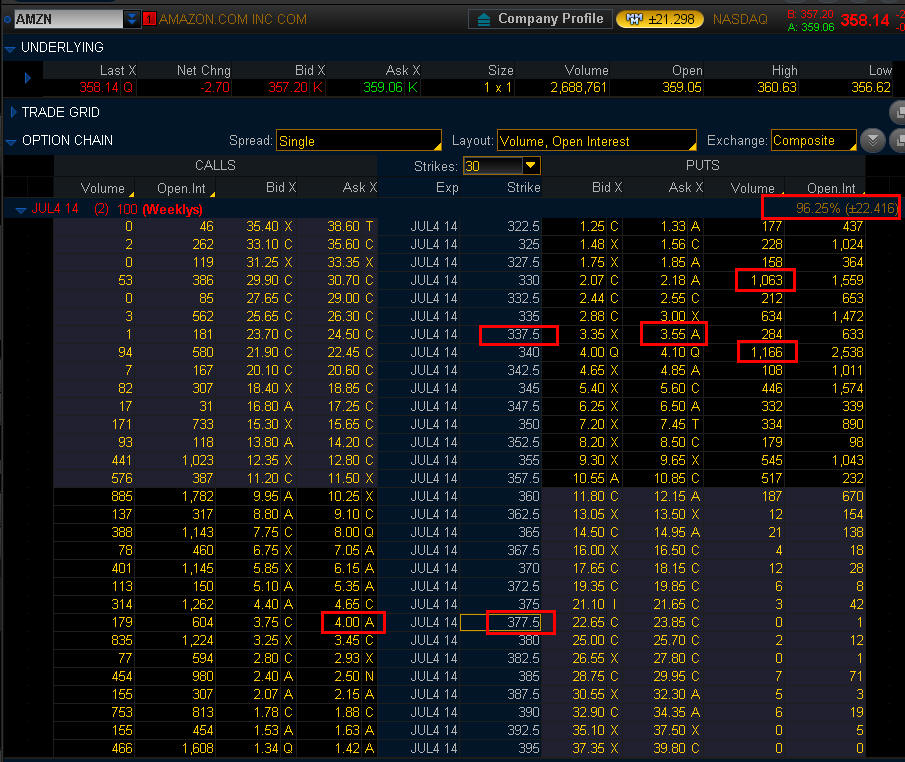Collapse the OPTION CHAIN section

(x=10, y=141)
